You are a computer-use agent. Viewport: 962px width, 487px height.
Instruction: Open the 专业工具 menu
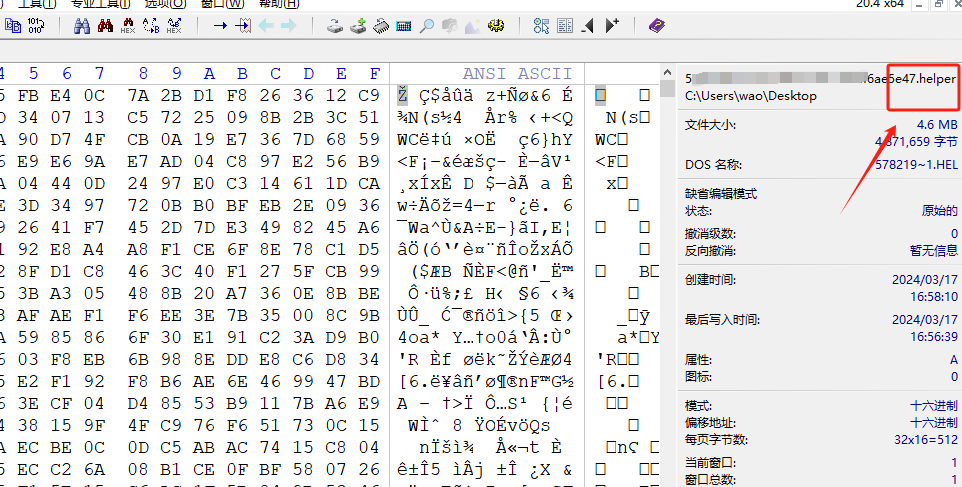[x=99, y=4]
